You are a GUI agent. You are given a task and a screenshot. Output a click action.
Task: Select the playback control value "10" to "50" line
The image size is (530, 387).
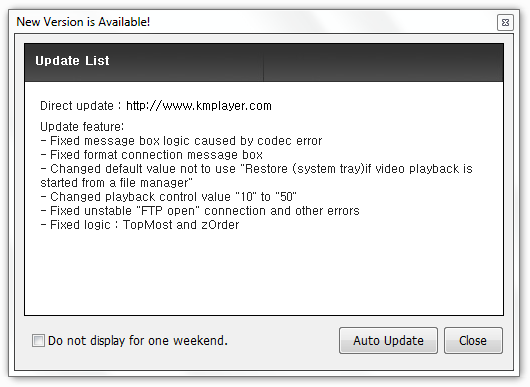pos(168,197)
